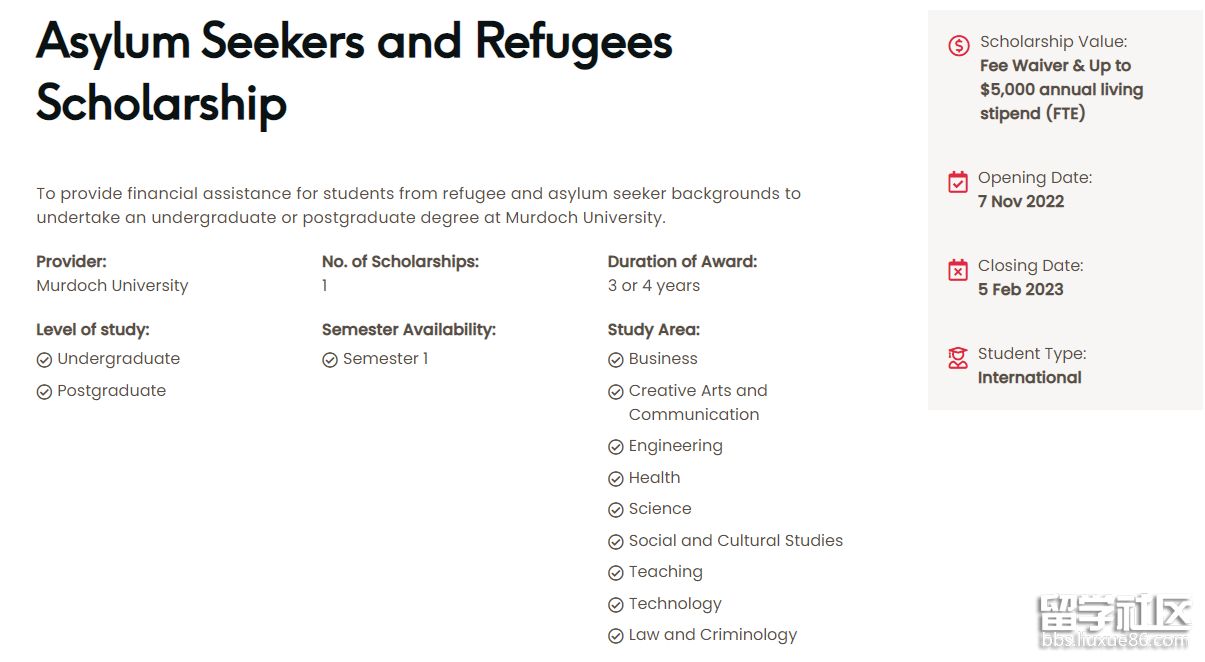Click the Student Type graduate icon
This screenshot has height=662, width=1205.
pyautogui.click(x=958, y=358)
